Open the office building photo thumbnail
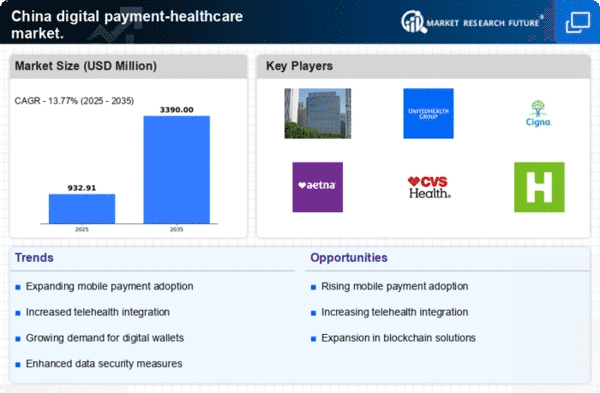The height and width of the screenshot is (393, 600). (x=318, y=113)
